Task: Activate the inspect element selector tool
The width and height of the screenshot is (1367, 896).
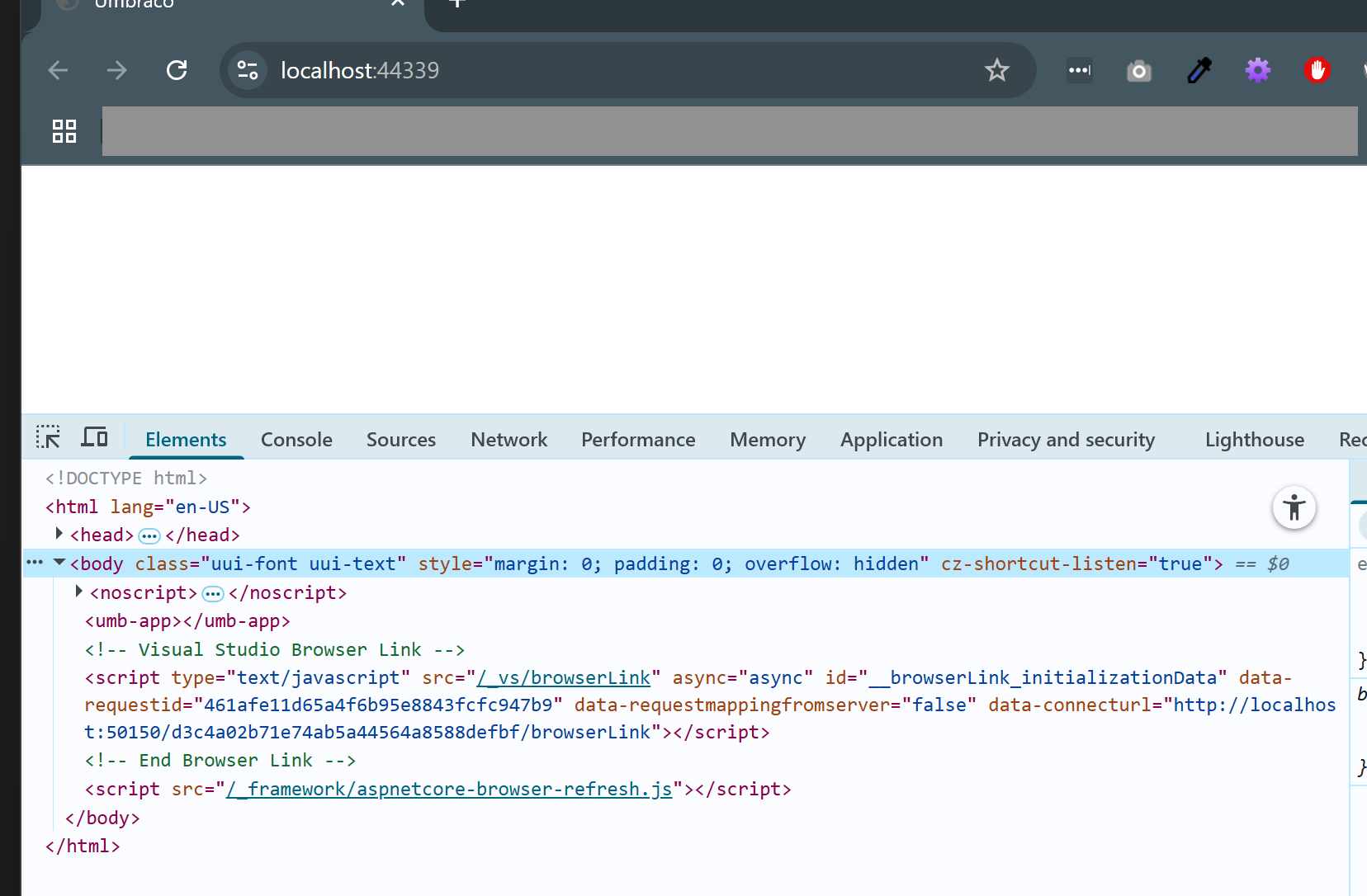Action: [x=48, y=437]
